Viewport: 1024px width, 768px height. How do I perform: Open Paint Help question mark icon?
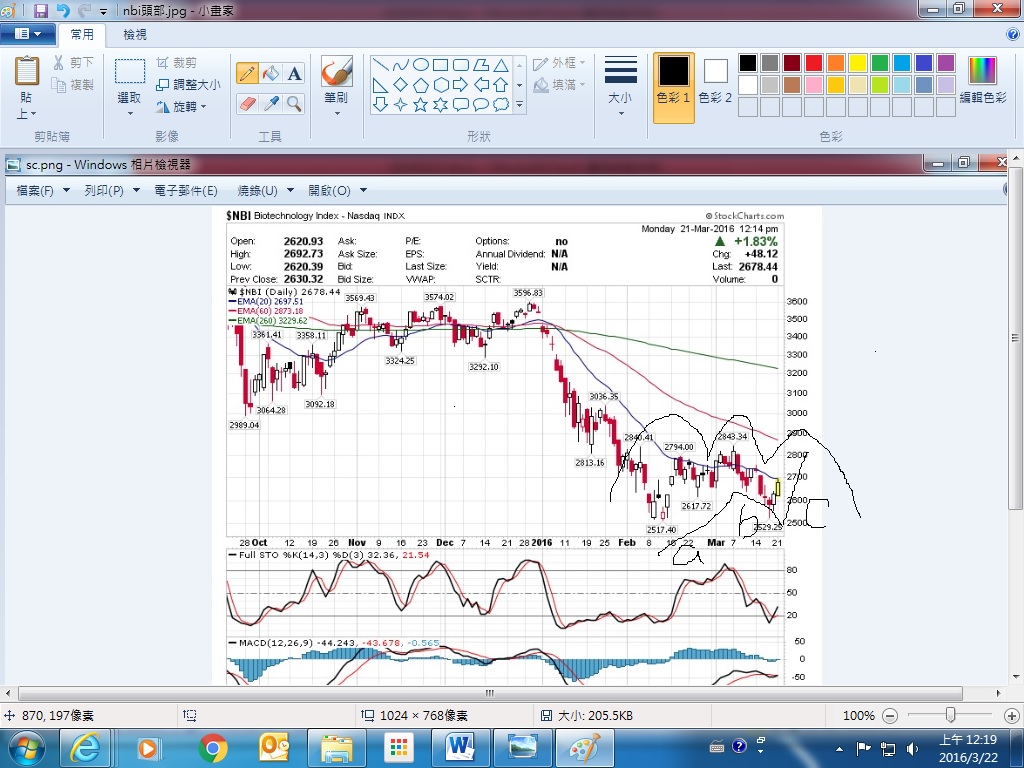point(1013,34)
